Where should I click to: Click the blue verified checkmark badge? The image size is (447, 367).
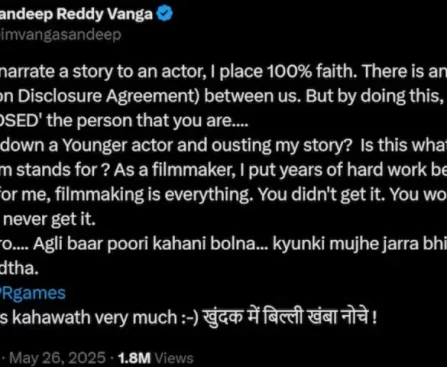pyautogui.click(x=165, y=15)
